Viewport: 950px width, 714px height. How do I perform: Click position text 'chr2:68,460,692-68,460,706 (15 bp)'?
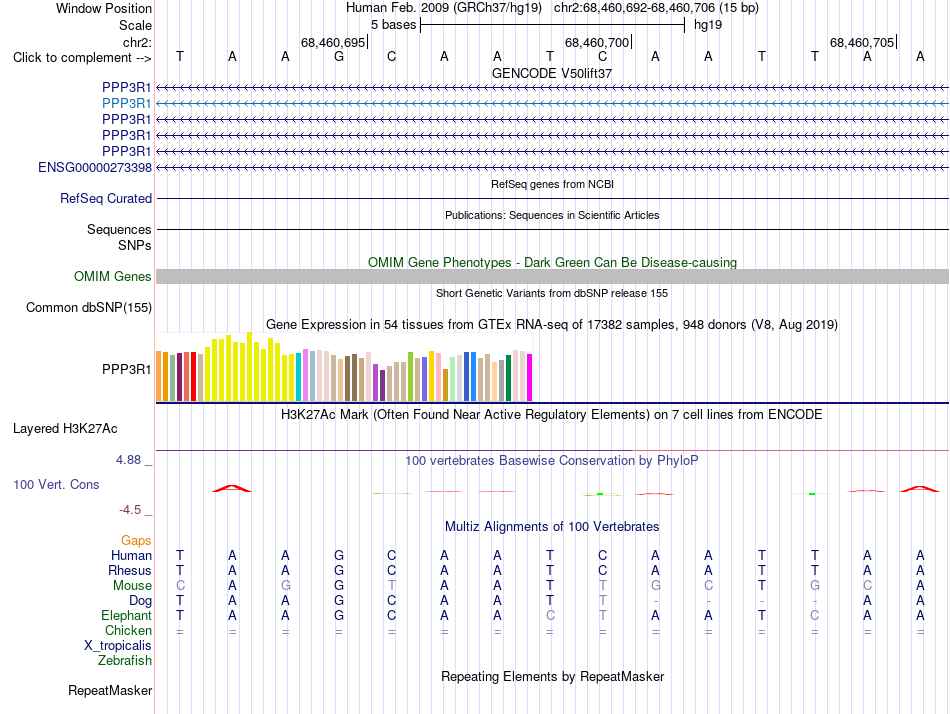[x=656, y=8]
